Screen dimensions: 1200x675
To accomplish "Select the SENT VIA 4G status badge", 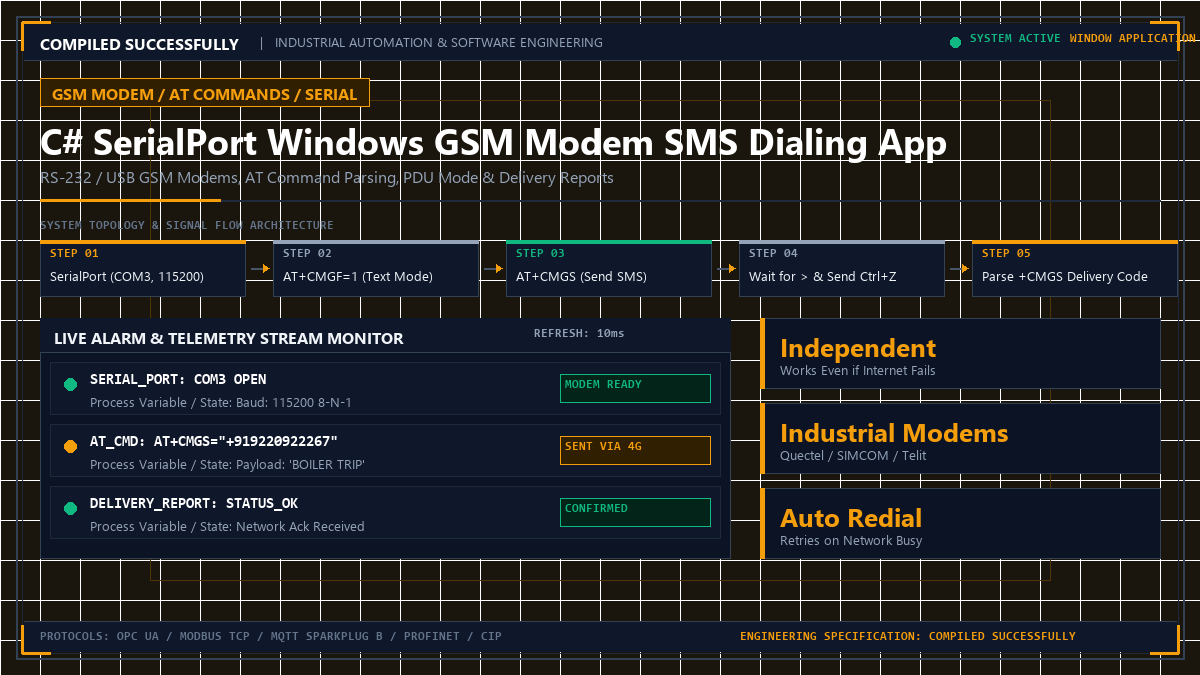I will (635, 450).
